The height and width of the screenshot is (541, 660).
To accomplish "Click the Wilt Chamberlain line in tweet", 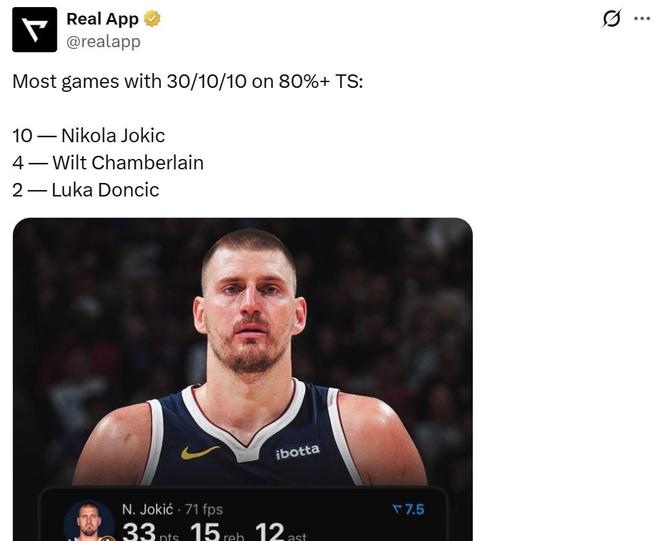I will tap(108, 163).
